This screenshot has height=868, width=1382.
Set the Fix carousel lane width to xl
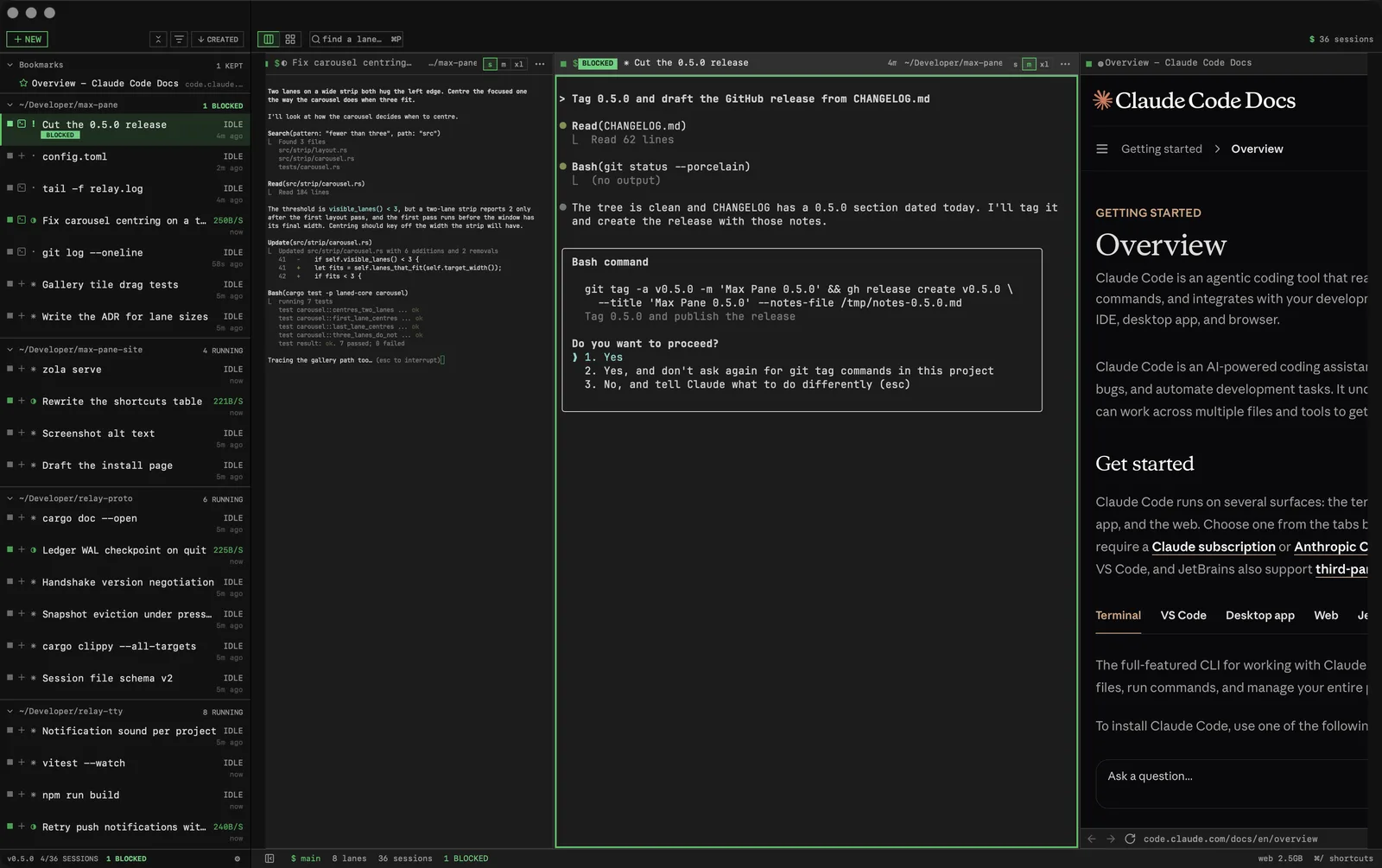pos(519,64)
